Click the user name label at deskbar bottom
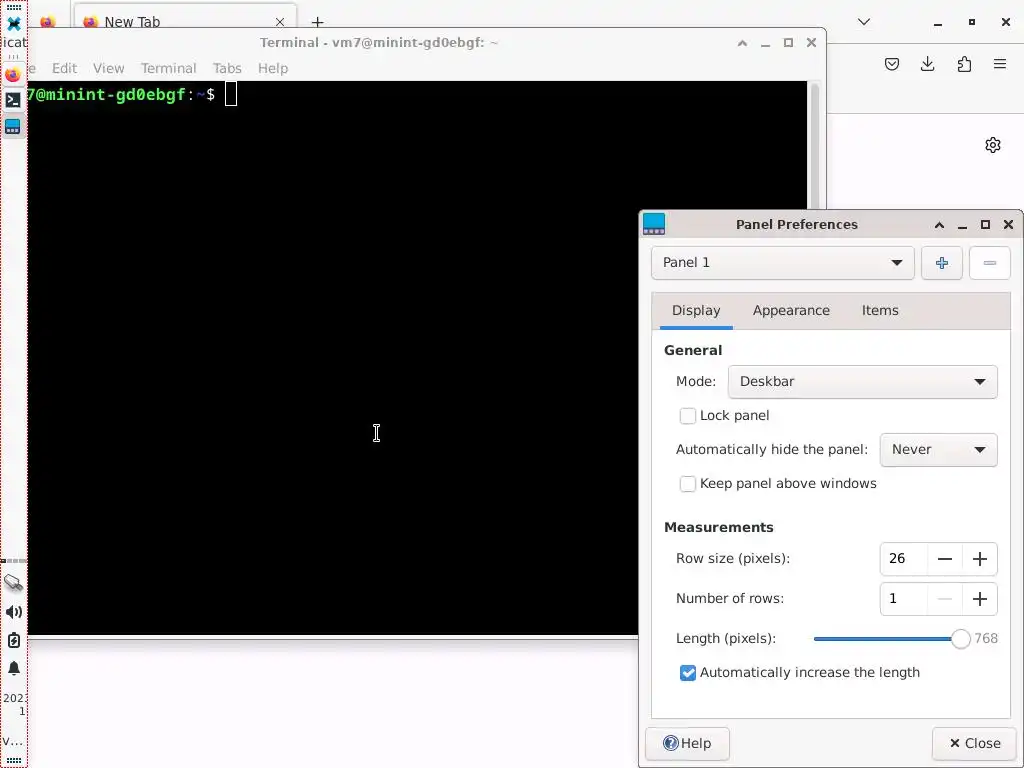This screenshot has width=1024, height=768. click(14, 741)
